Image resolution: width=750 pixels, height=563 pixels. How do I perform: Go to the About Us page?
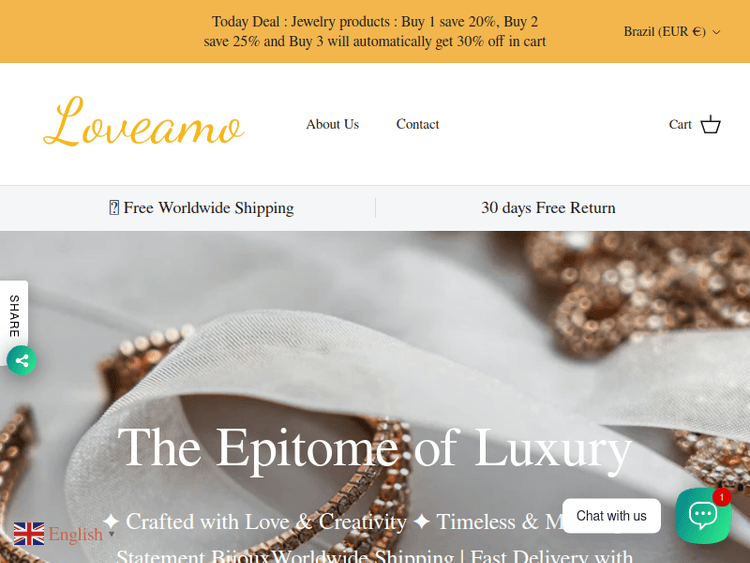[332, 124]
